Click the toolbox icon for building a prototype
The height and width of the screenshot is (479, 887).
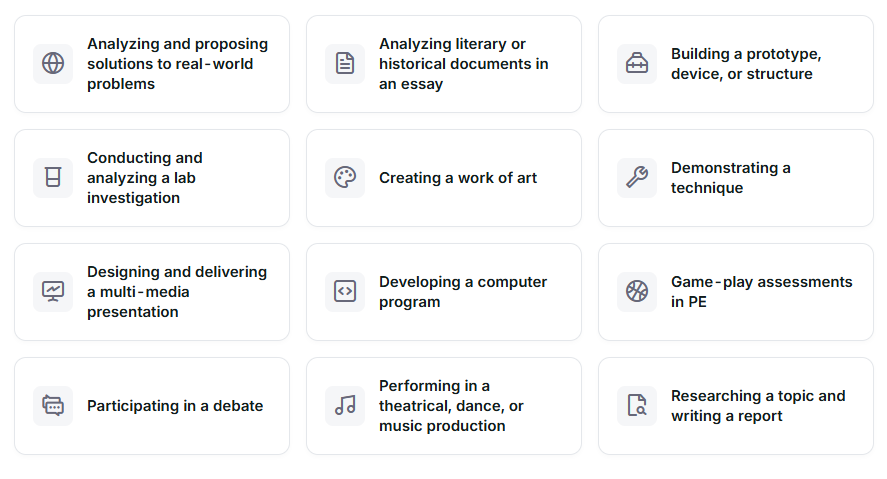pyautogui.click(x=637, y=63)
